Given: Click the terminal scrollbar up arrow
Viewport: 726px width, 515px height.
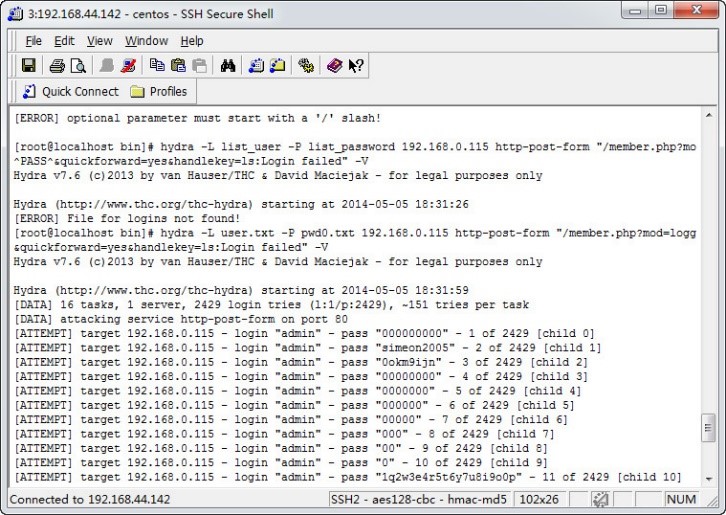Looking at the screenshot, I should coord(709,115).
